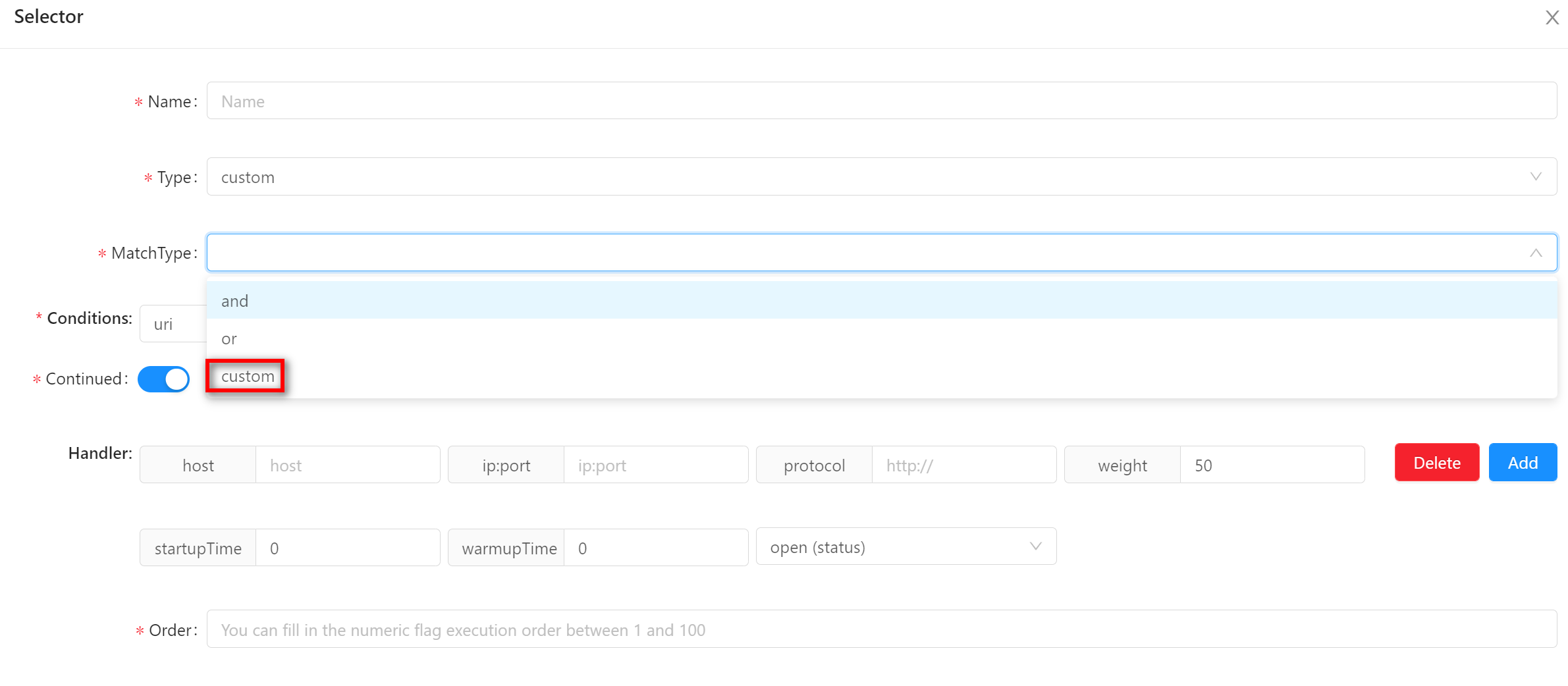Image resolution: width=1568 pixels, height=686 pixels.
Task: Edit the weight value of 50
Action: click(x=1272, y=464)
